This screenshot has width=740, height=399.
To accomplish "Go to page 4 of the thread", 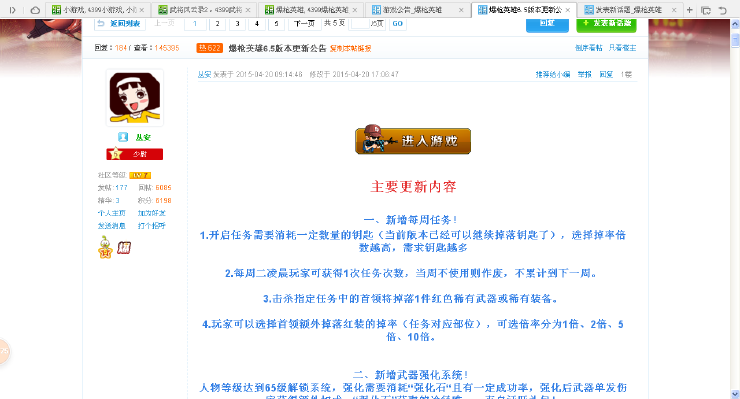I will coord(257,23).
